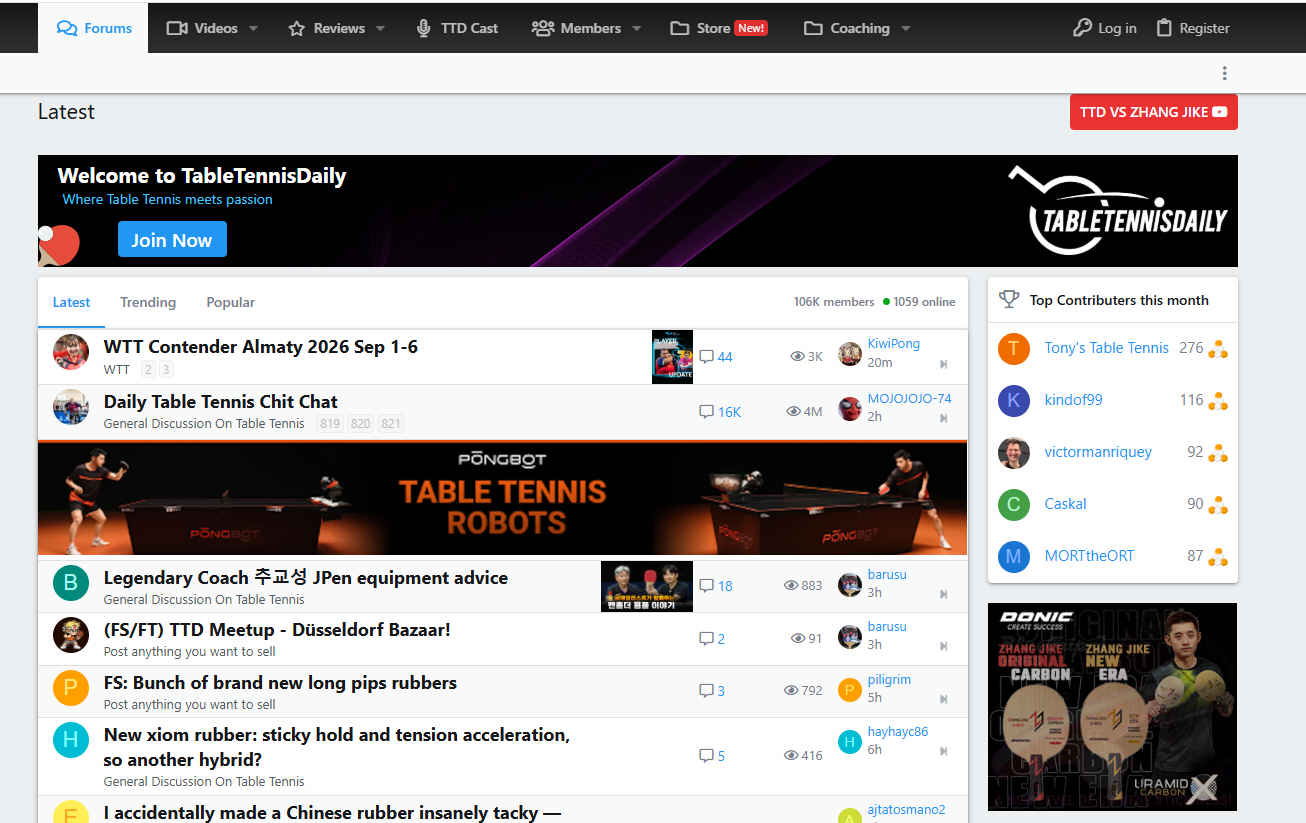The image size is (1306, 823).
Task: Click Tony's Table Tennis points medal icon
Action: click(1218, 349)
